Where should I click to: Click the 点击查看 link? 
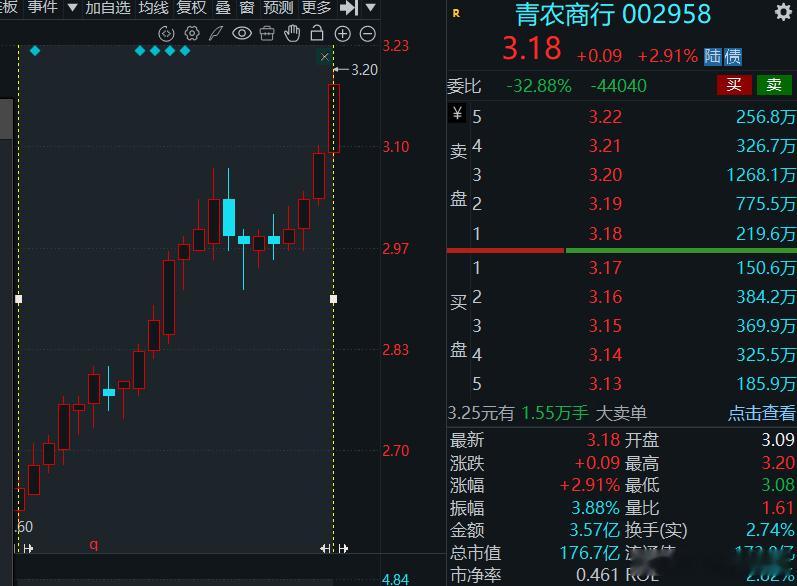(761, 413)
